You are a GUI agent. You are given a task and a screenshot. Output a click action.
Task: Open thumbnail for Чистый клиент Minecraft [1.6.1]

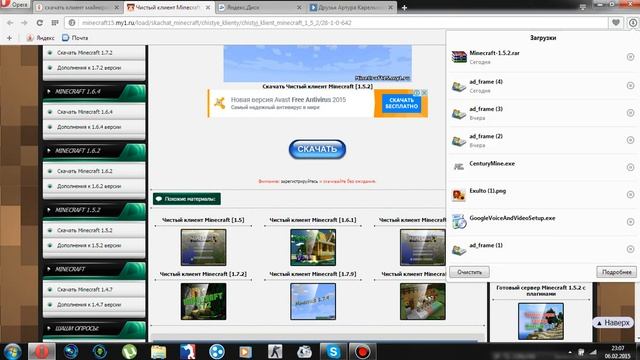point(313,247)
